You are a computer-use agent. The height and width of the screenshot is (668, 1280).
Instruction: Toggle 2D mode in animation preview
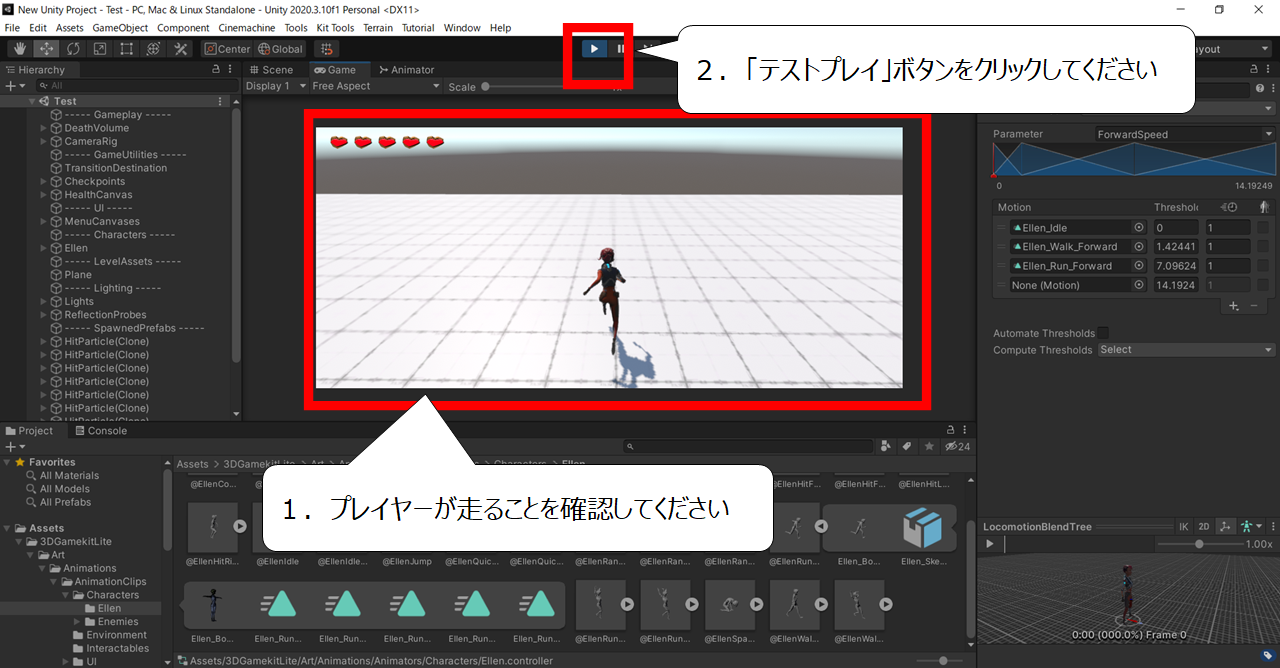click(1205, 527)
